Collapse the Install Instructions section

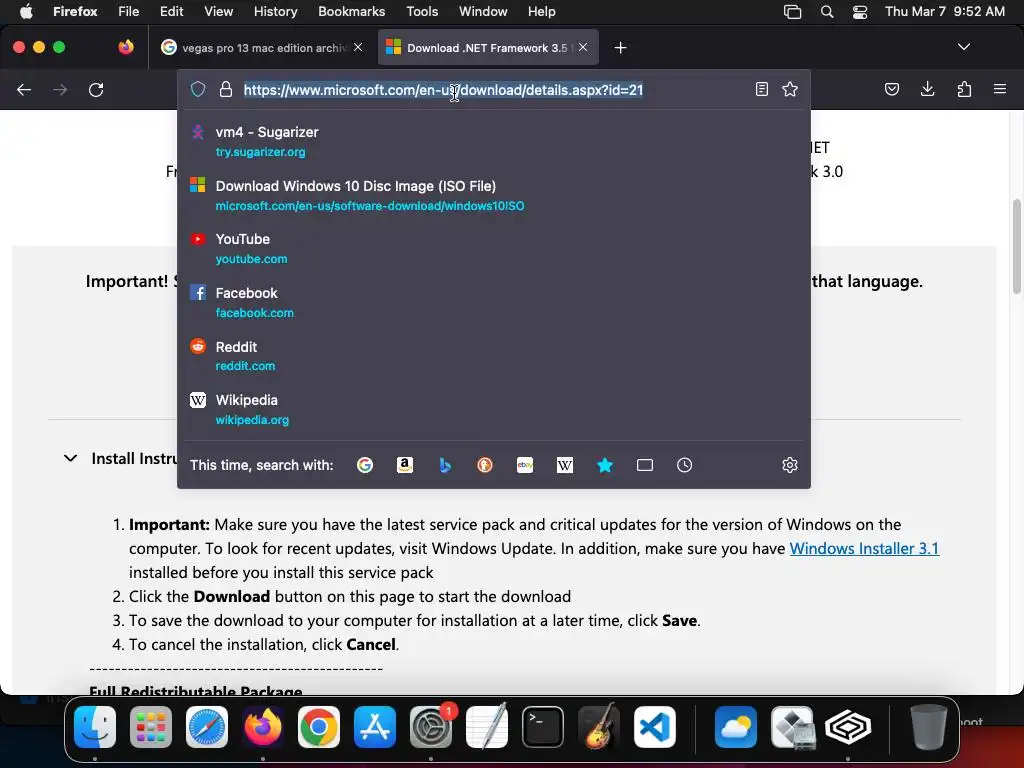point(71,458)
